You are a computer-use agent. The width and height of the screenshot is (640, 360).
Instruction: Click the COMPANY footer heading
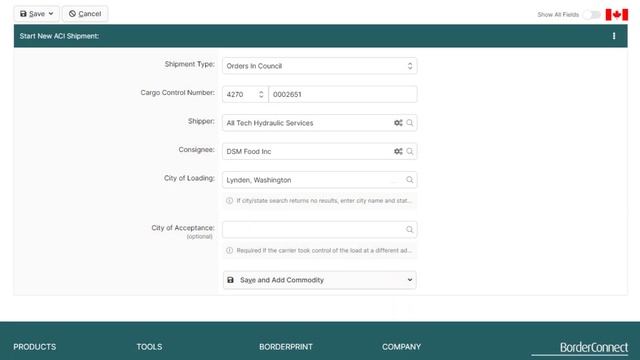401,347
